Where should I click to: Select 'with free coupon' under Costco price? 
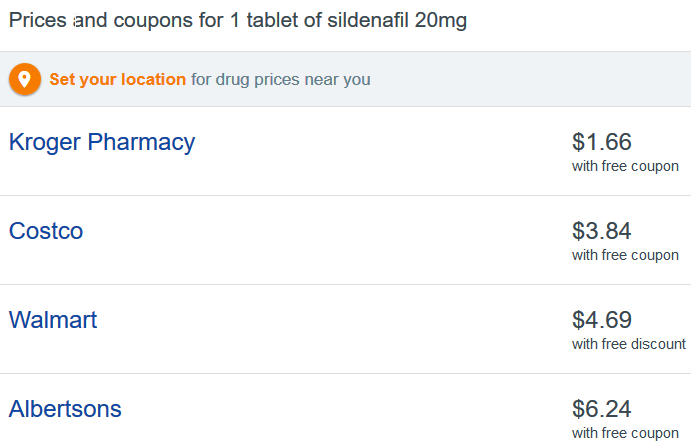tap(625, 255)
